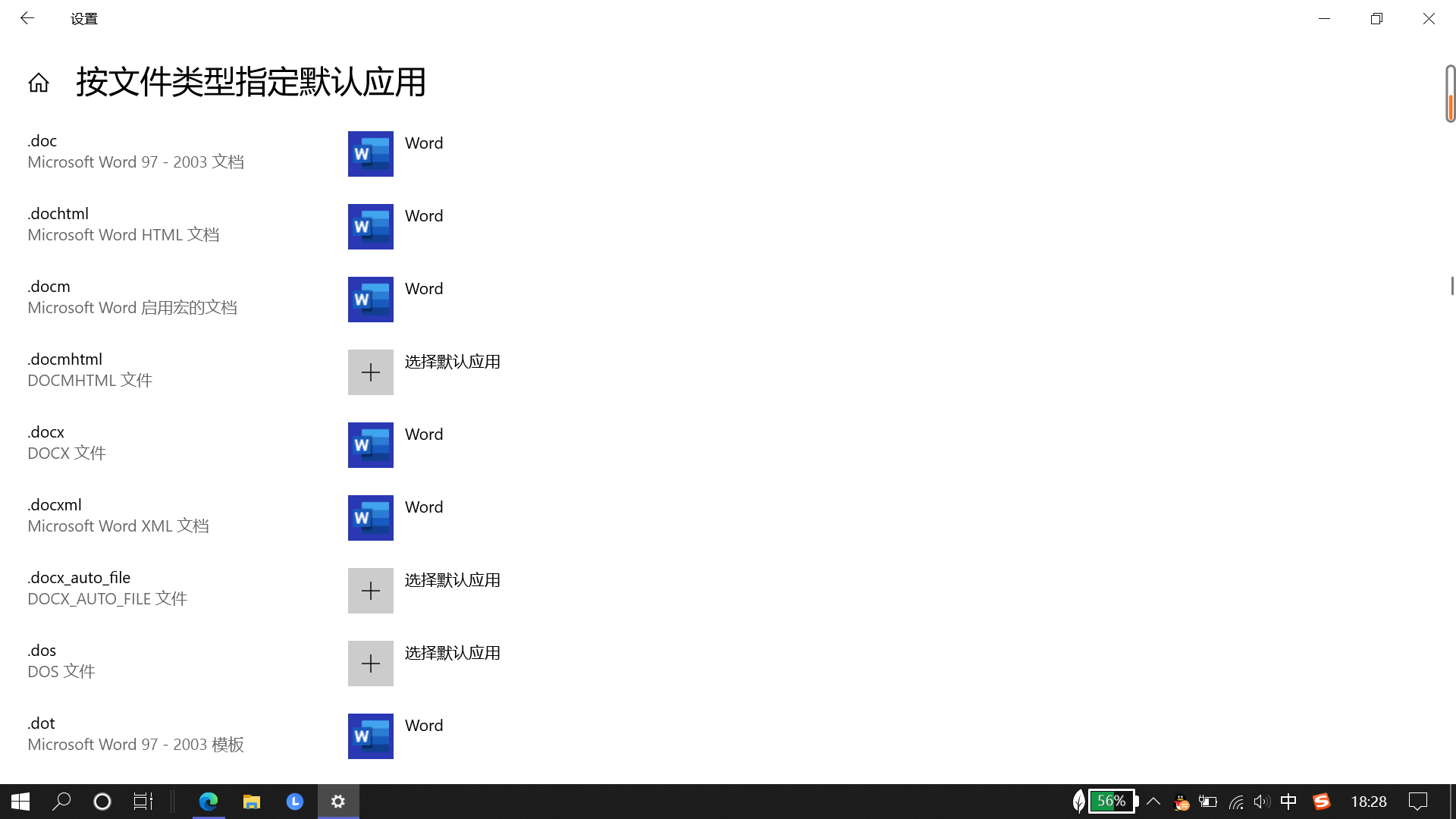Click the 56% battery indicator
Image resolution: width=1456 pixels, height=819 pixels.
(x=1113, y=802)
